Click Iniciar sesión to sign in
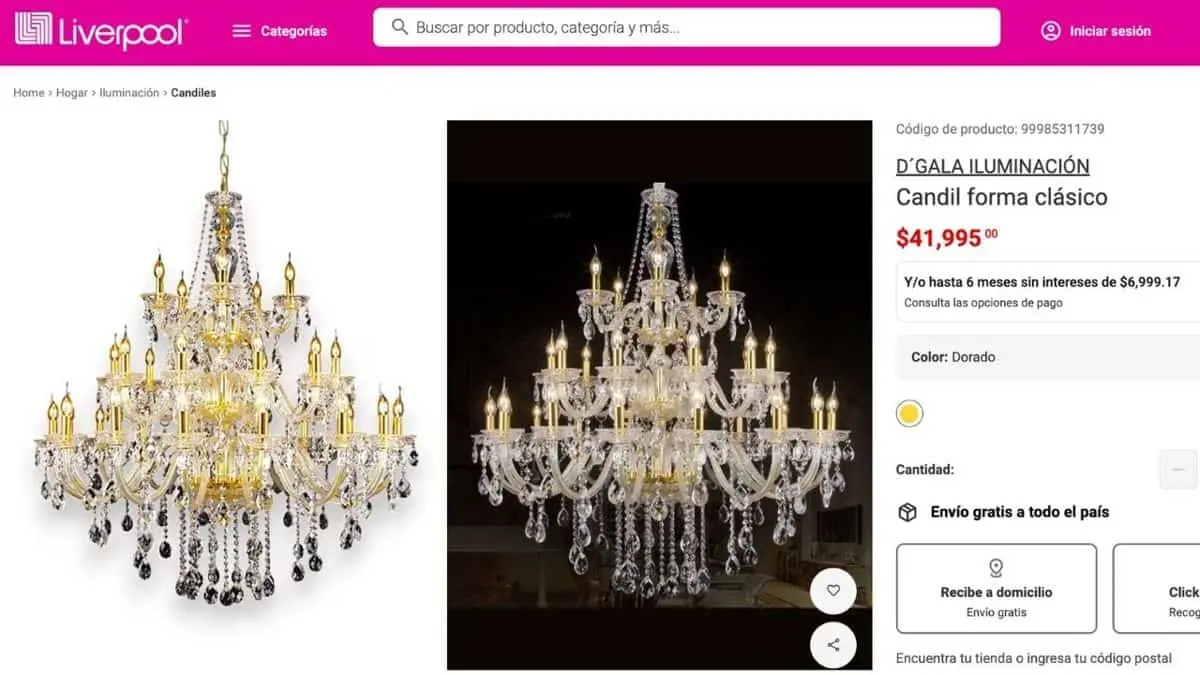The height and width of the screenshot is (675, 1200). [1110, 31]
